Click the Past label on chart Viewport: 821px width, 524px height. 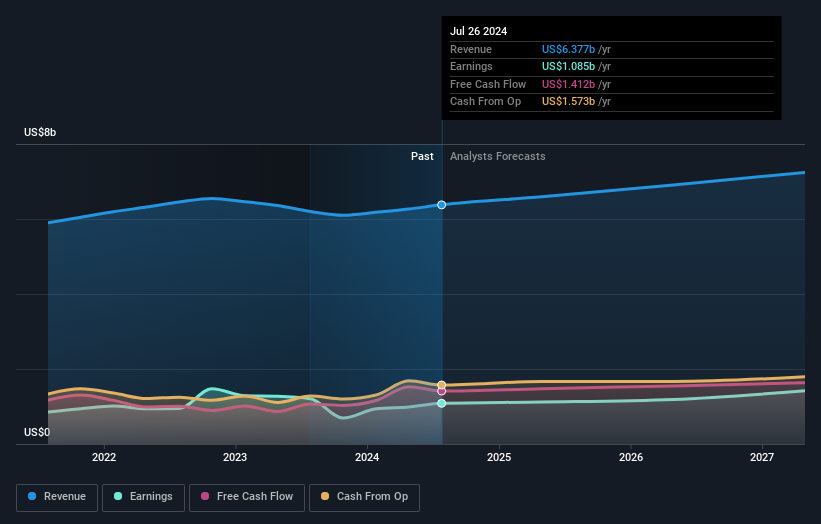point(422,156)
